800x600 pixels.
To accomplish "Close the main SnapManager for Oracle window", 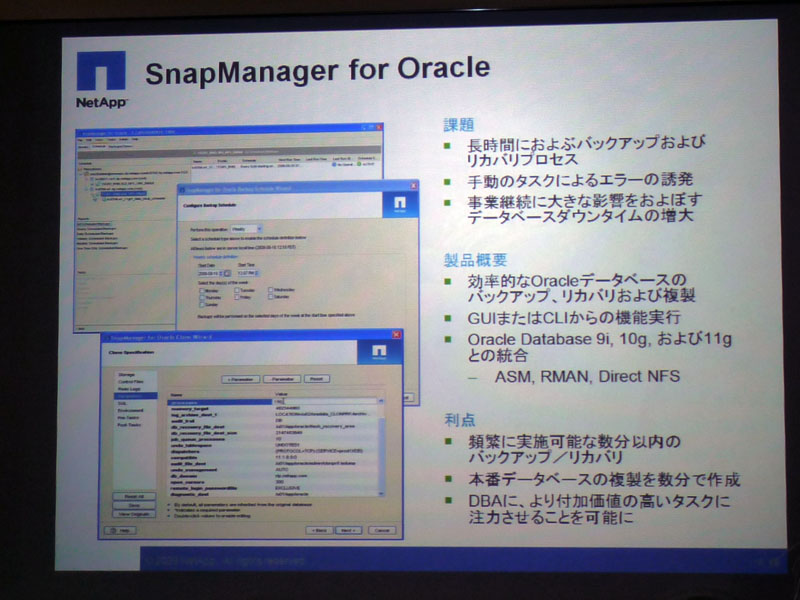I will 379,127.
